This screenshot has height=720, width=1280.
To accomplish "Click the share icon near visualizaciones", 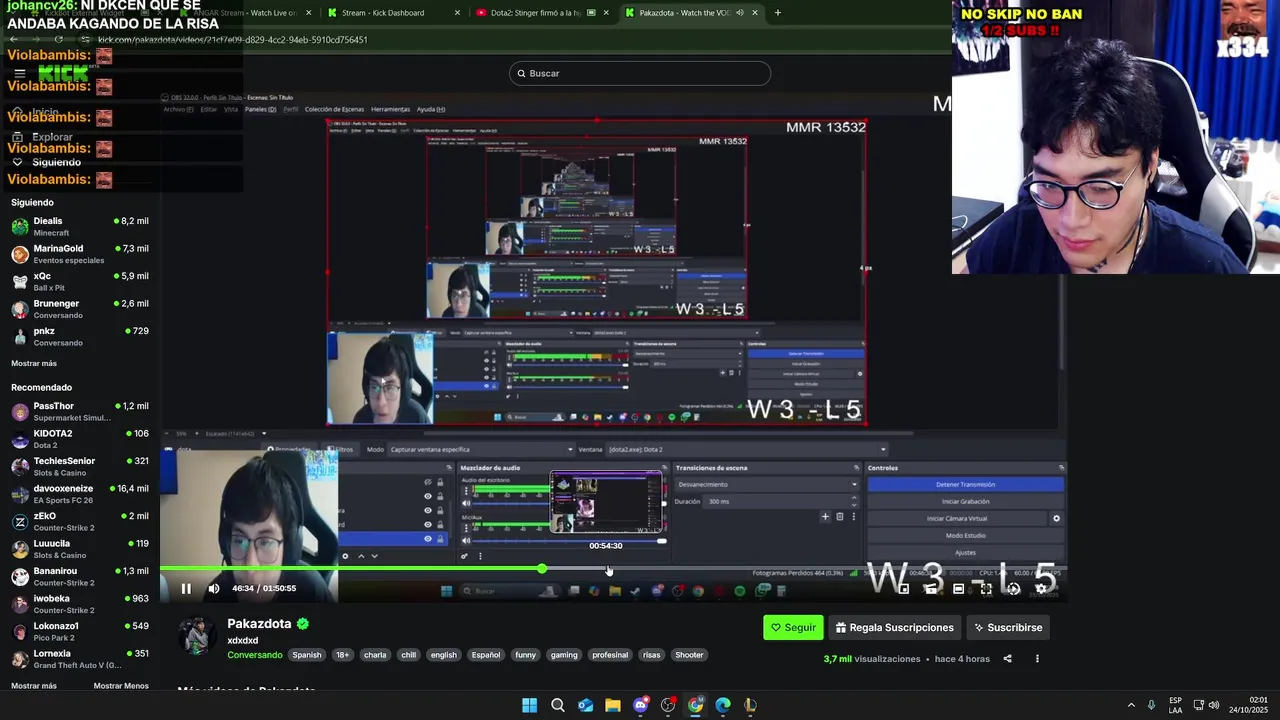I will point(1007,659).
